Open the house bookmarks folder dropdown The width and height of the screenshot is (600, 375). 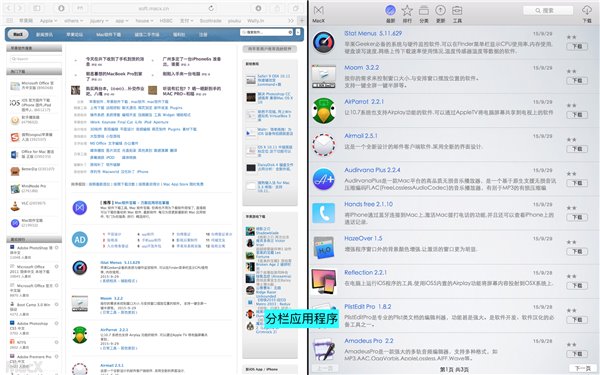[x=144, y=21]
